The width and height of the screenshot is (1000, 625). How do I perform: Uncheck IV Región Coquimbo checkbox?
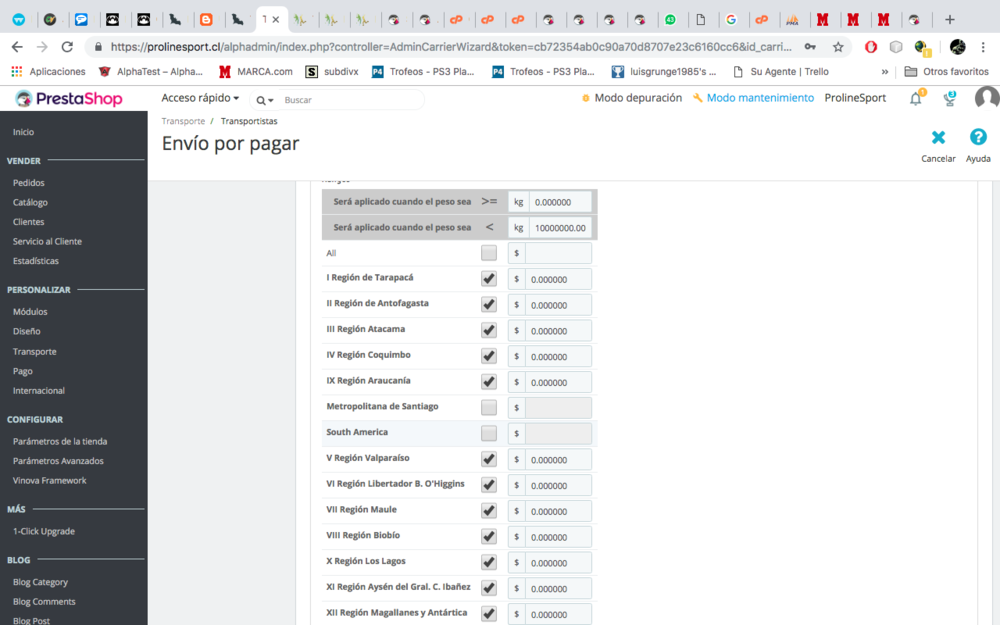[489, 356]
